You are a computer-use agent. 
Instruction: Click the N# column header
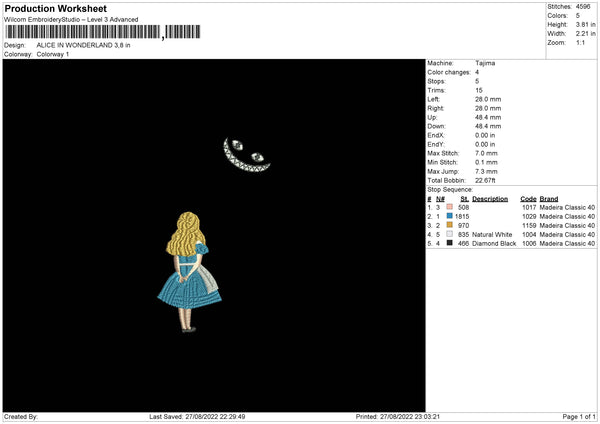tap(440, 199)
